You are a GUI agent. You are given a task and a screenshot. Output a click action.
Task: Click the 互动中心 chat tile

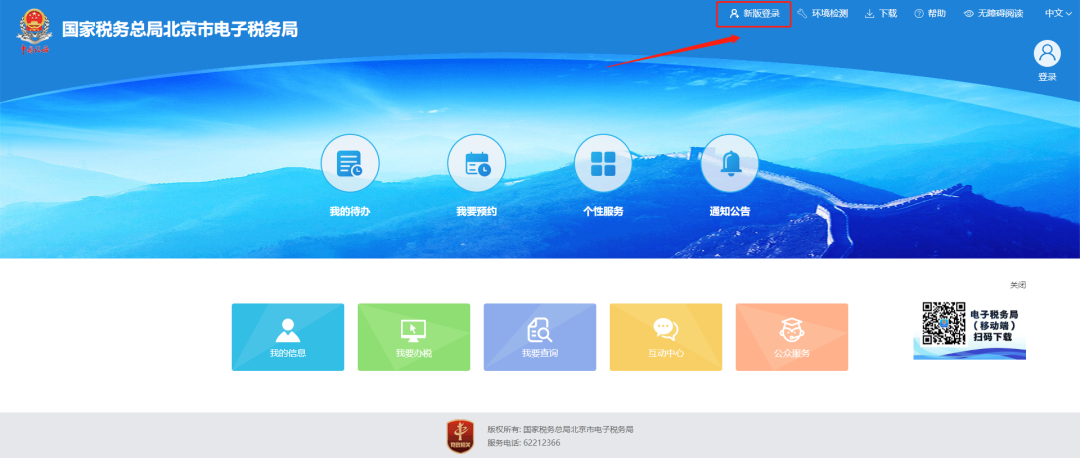tap(666, 337)
